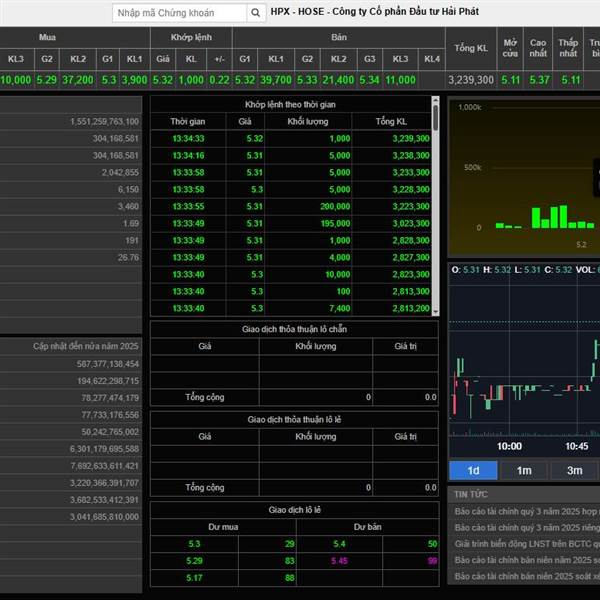Click the down arrow of the trade list scrollbar

point(435,311)
